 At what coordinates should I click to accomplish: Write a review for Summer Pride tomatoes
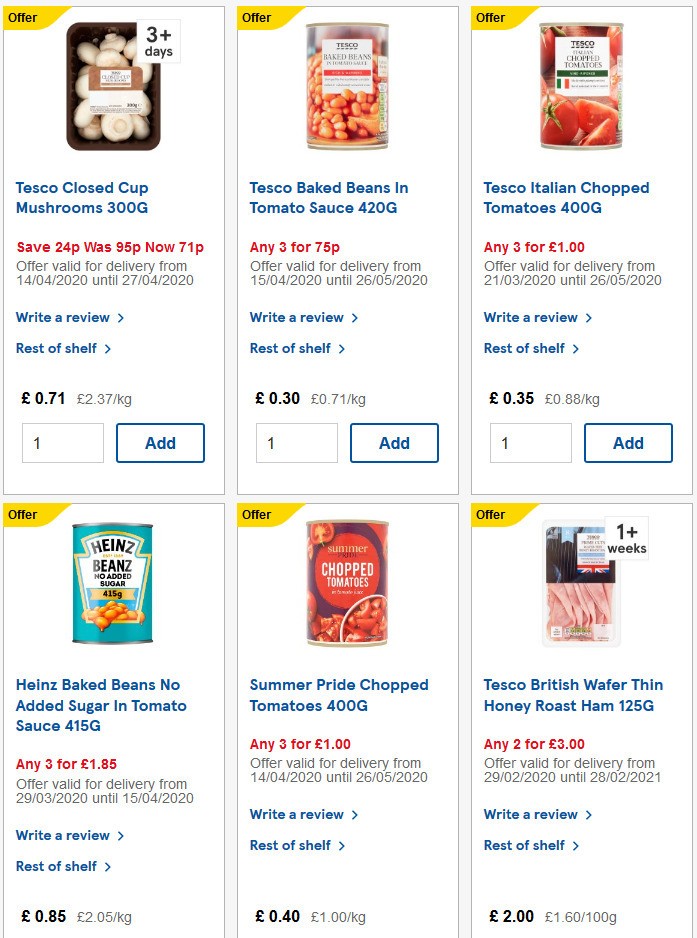(298, 814)
